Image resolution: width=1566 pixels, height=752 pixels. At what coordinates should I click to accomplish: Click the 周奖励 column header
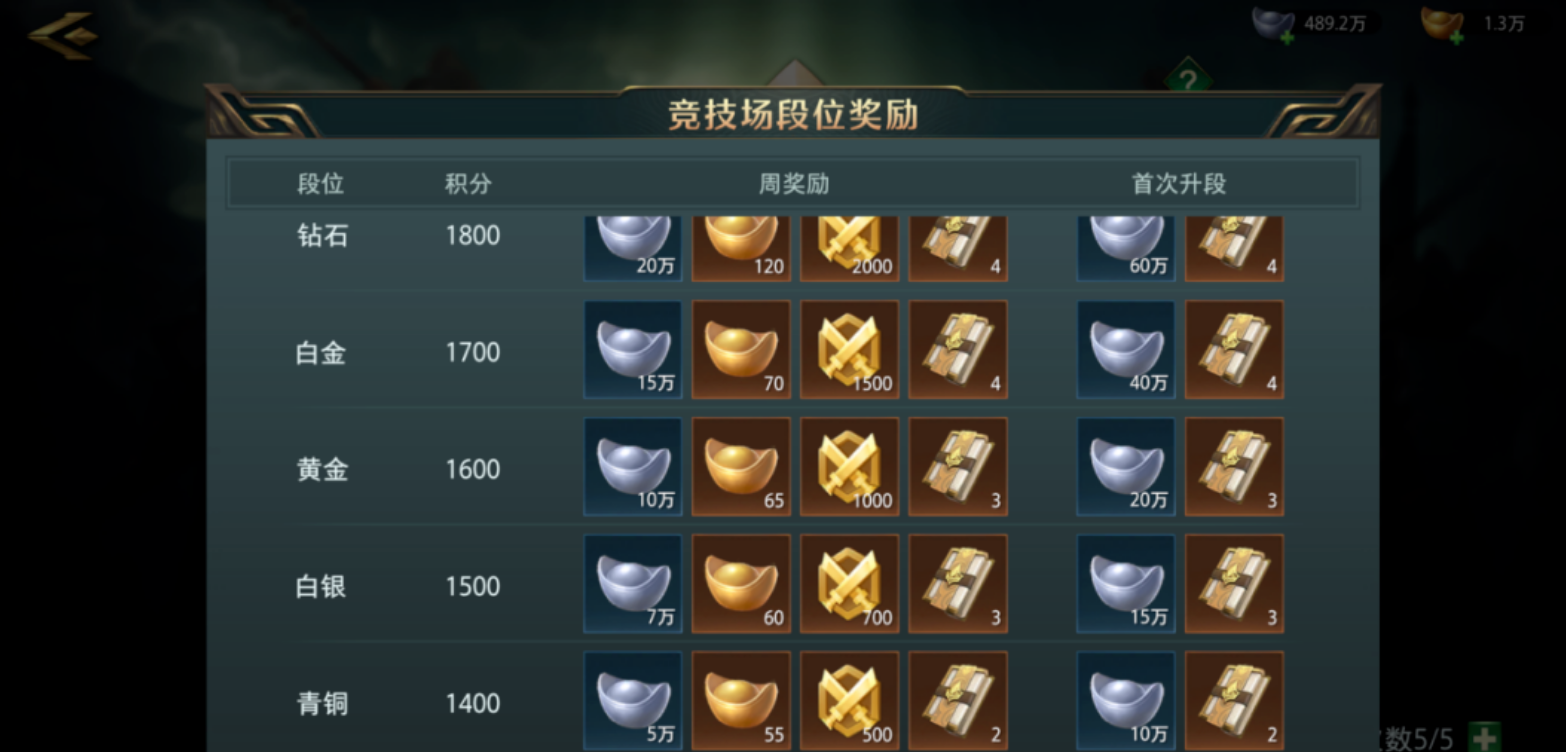coord(794,184)
